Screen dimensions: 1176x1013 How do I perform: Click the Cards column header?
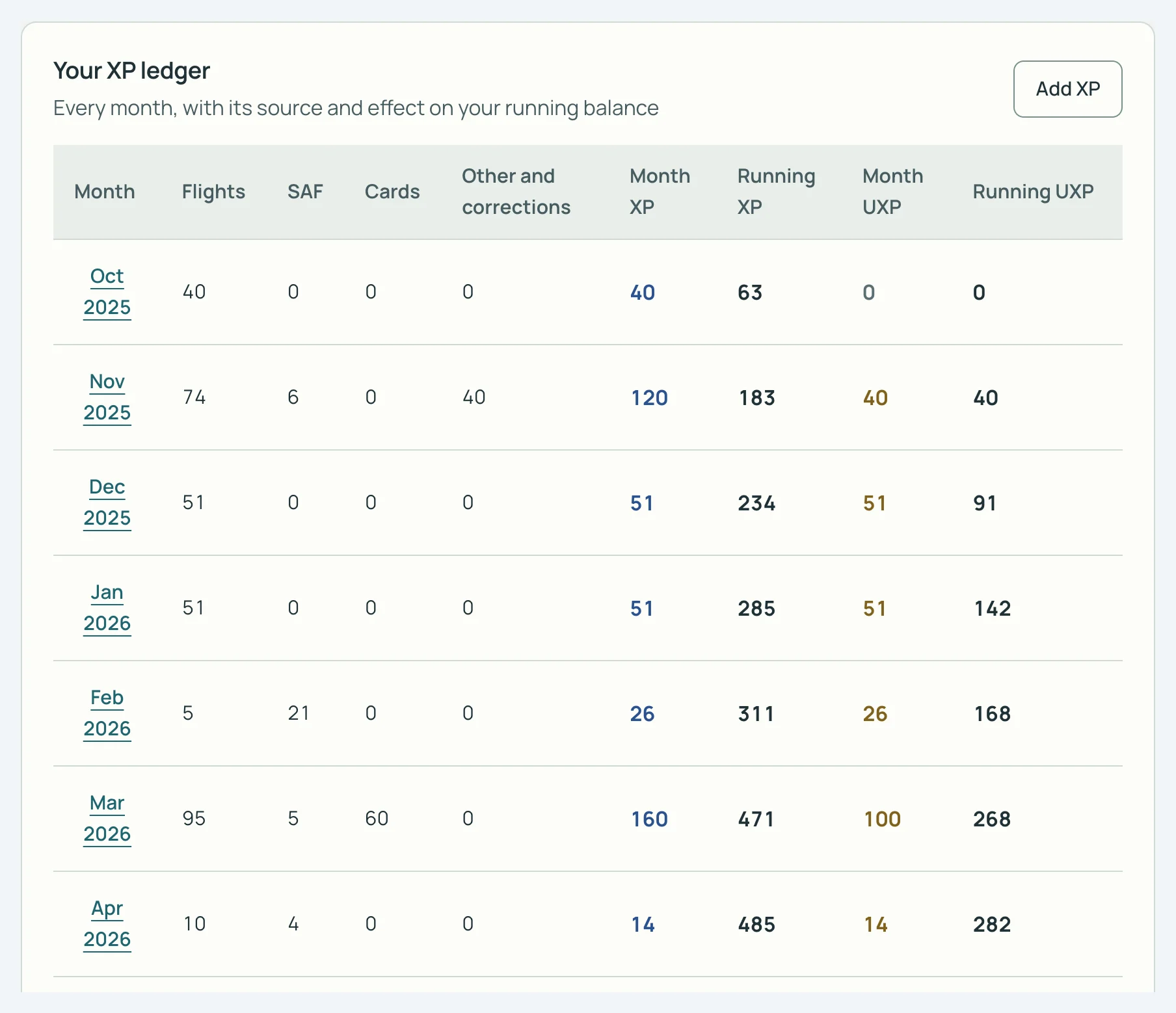coord(392,192)
